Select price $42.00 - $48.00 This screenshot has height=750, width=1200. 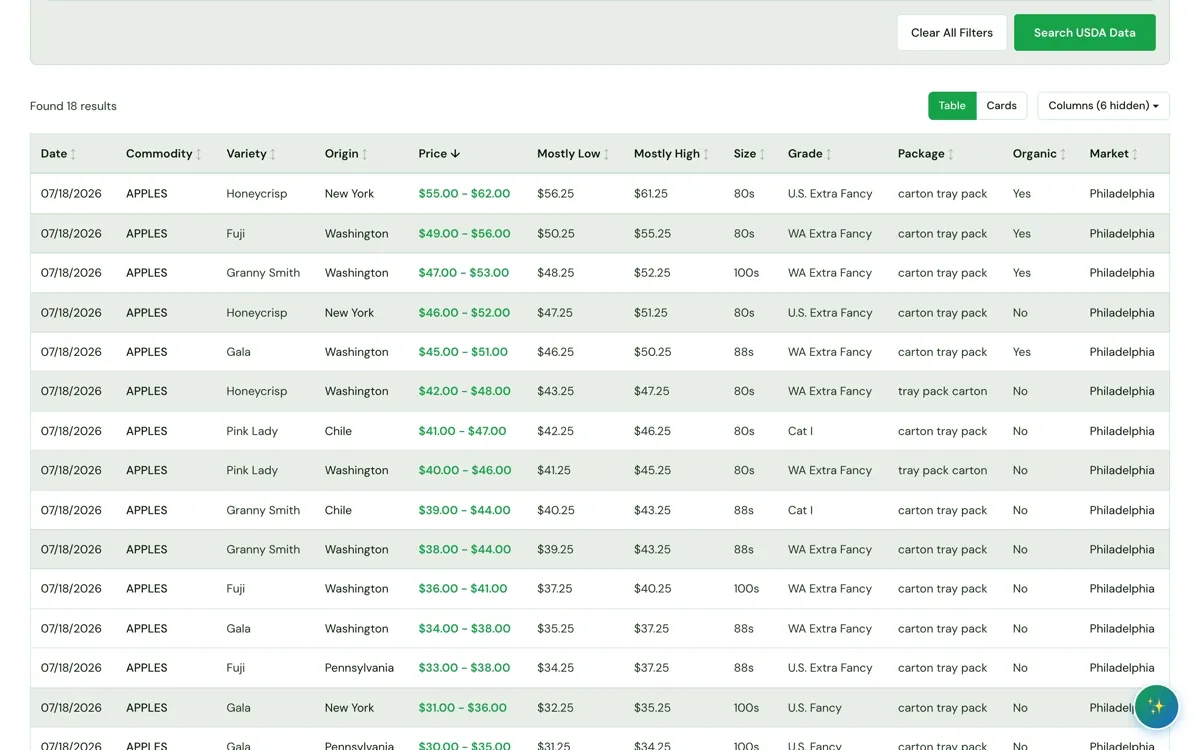click(x=464, y=392)
